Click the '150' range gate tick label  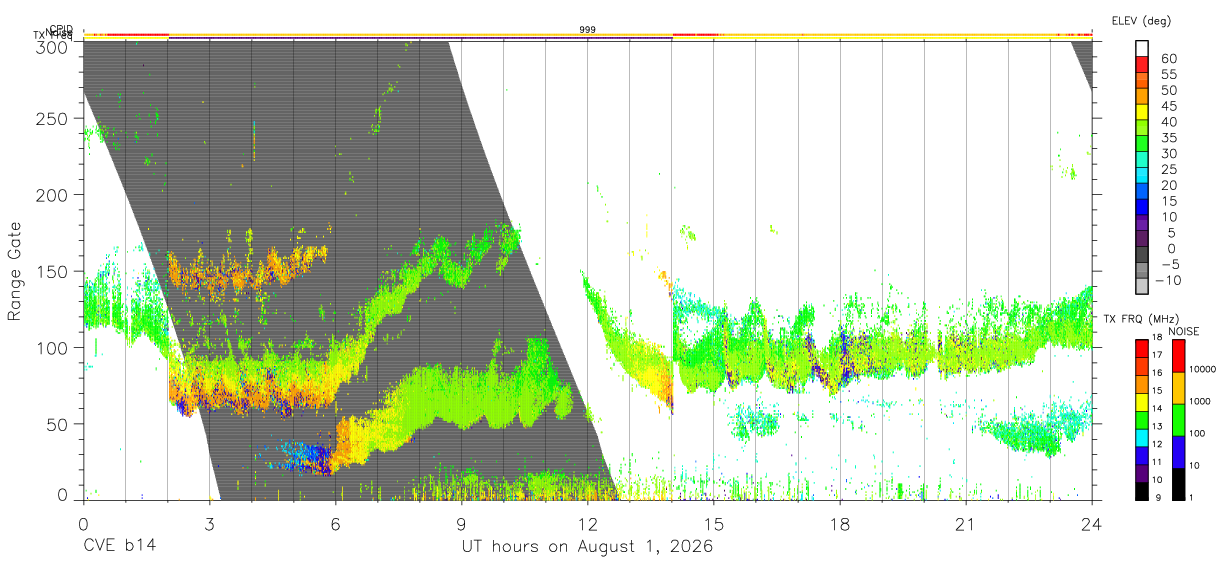tap(54, 271)
